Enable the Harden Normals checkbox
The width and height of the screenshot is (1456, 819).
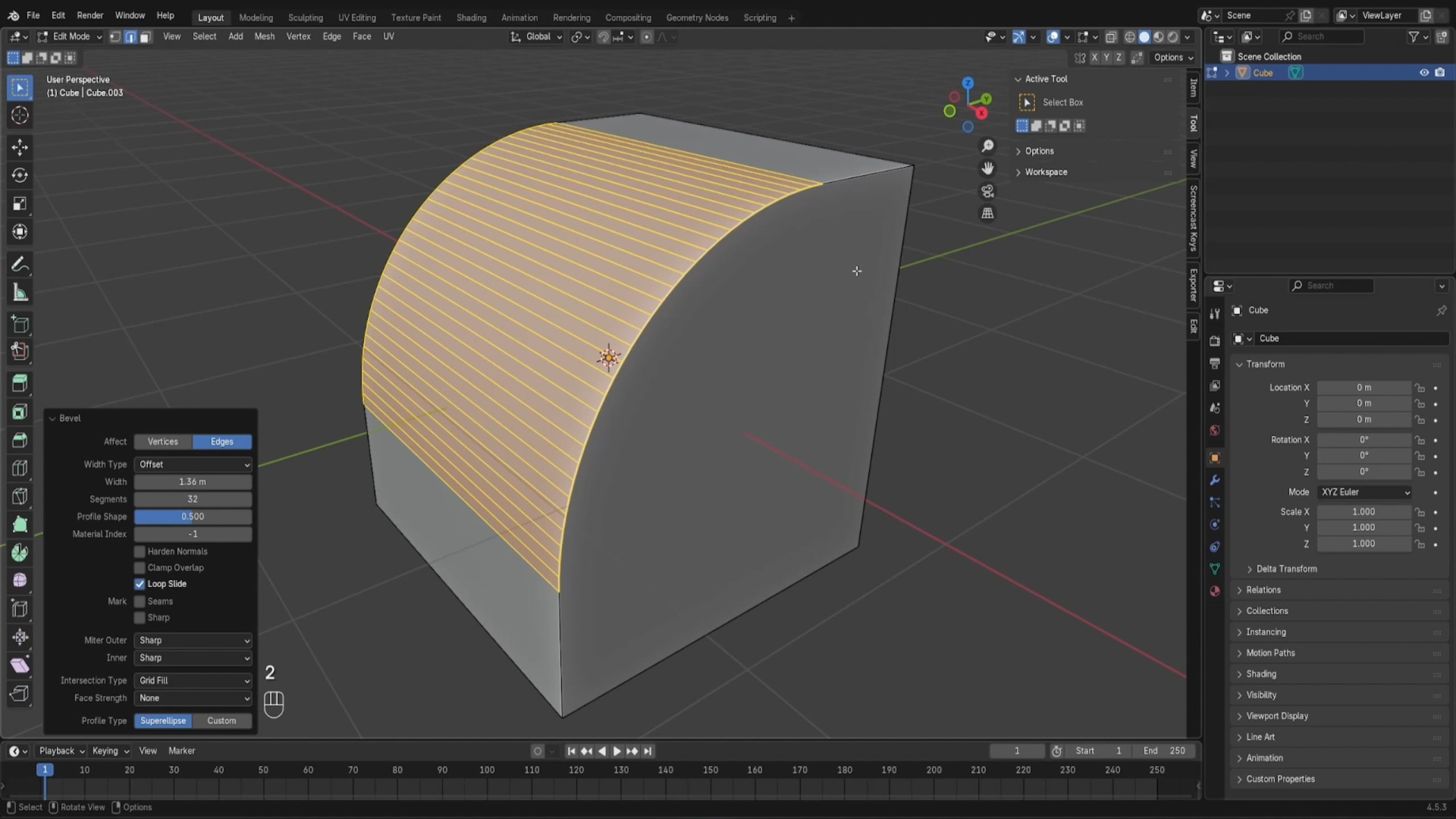pos(140,551)
